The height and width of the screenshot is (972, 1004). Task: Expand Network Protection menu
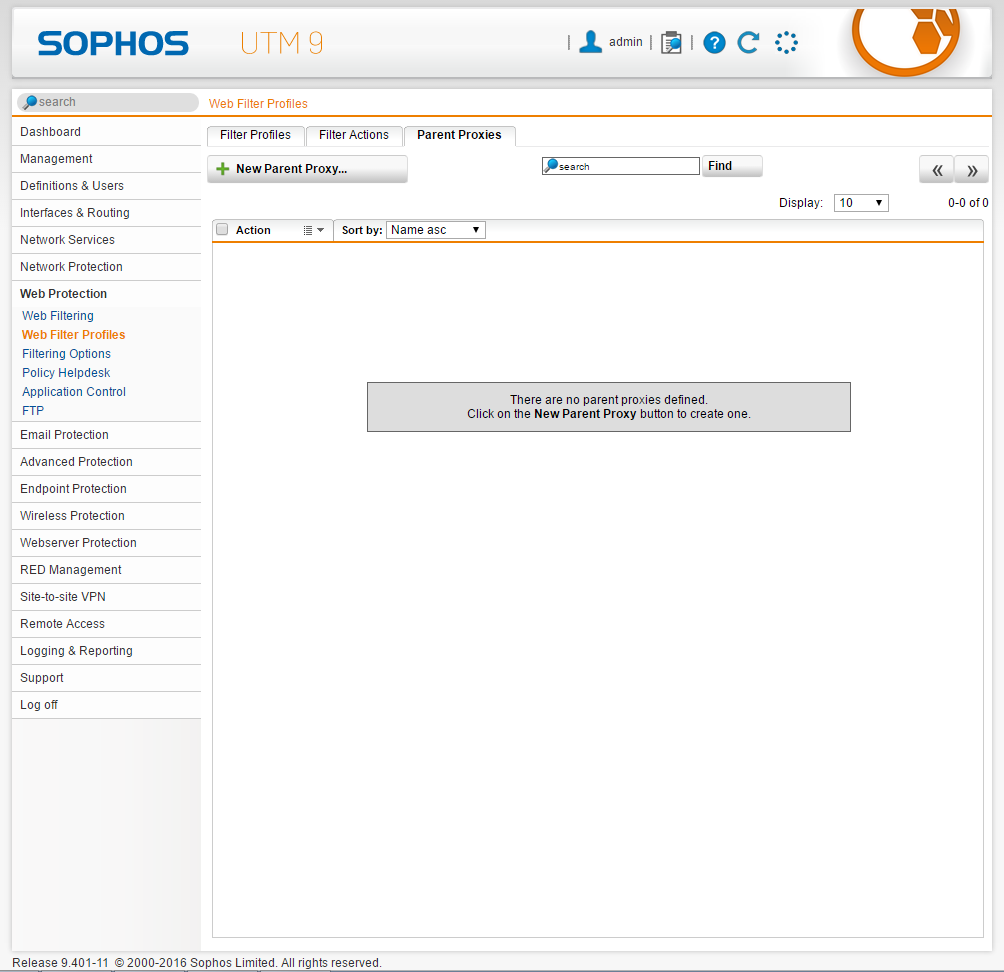click(x=106, y=266)
